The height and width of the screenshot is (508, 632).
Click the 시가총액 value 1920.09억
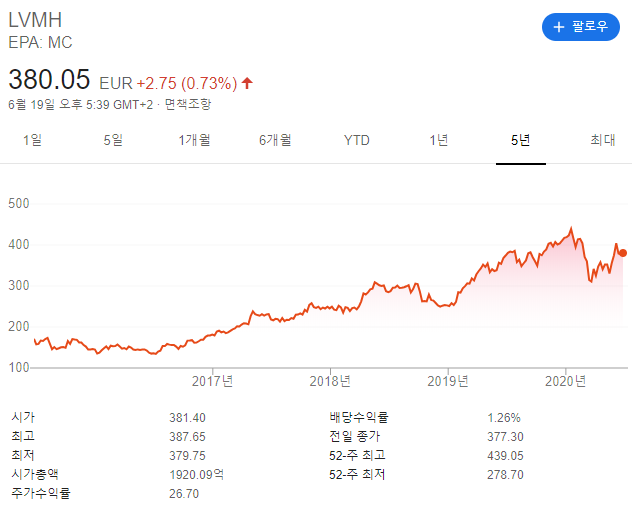(197, 475)
